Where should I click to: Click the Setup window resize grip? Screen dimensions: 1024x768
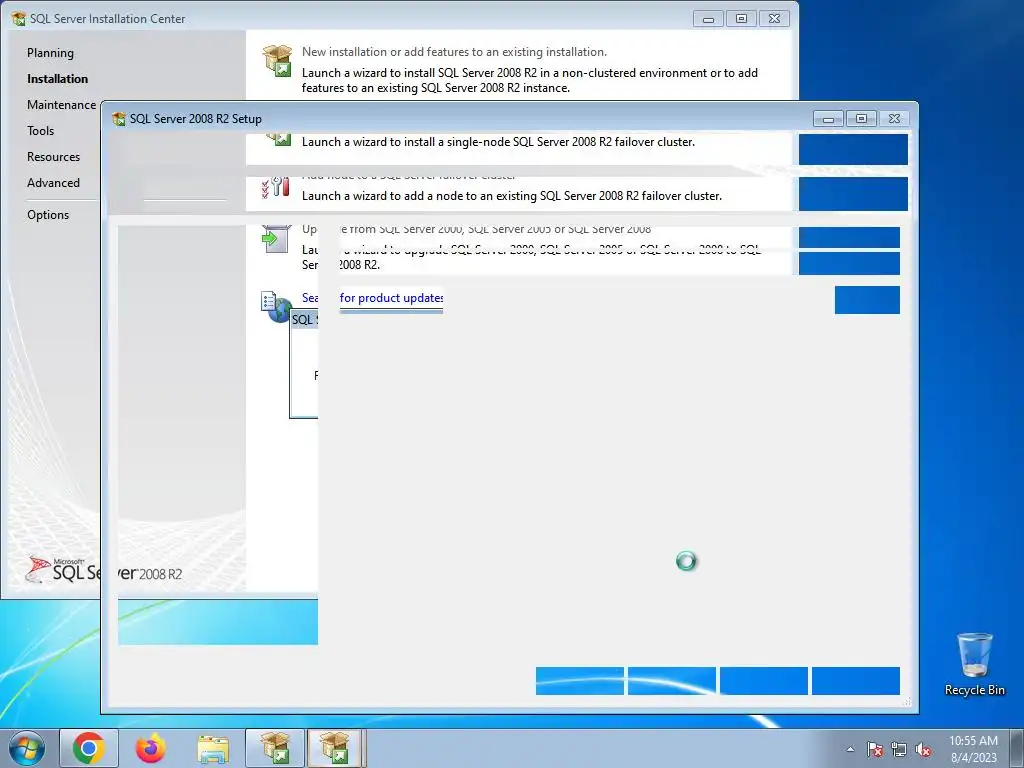click(906, 702)
